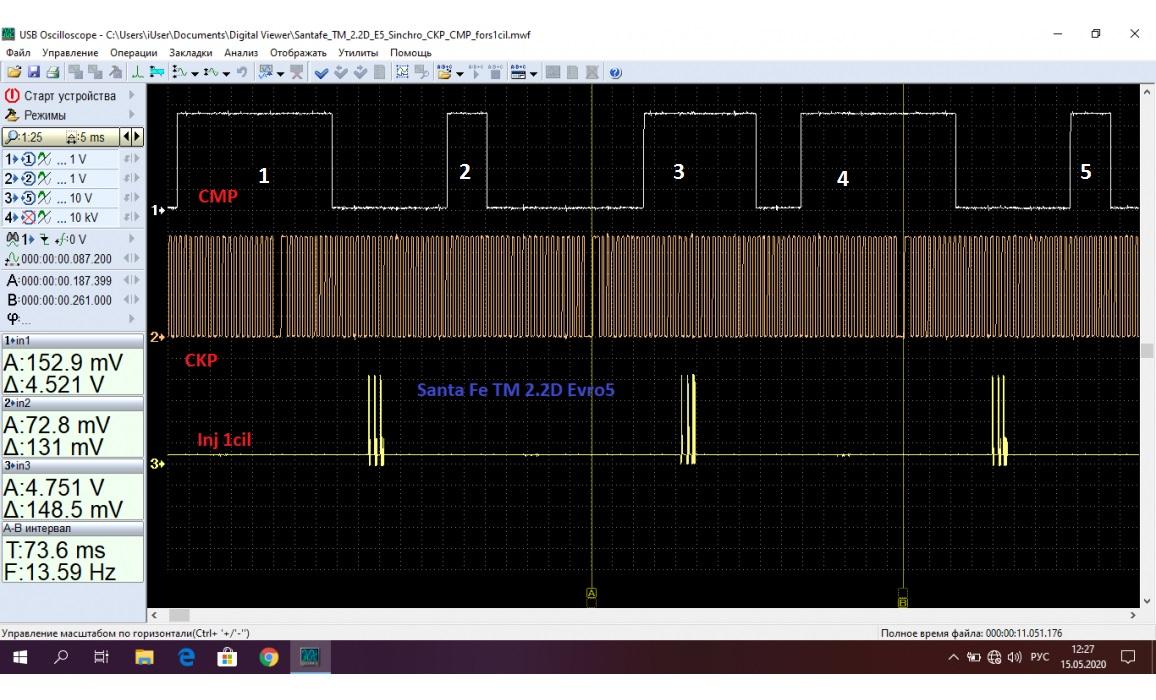Click the red power icon for device start

[x=12, y=95]
